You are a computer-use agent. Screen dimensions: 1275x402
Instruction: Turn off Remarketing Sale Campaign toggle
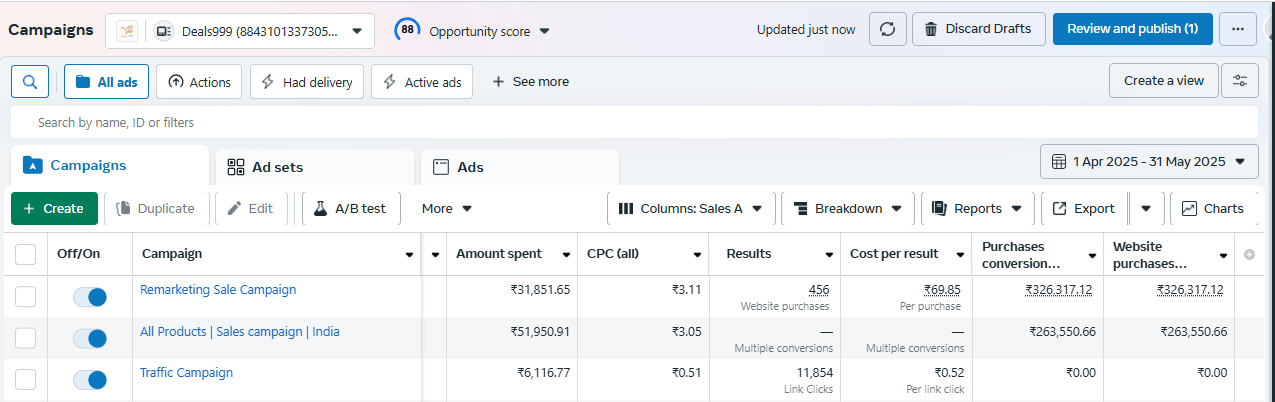click(x=90, y=297)
